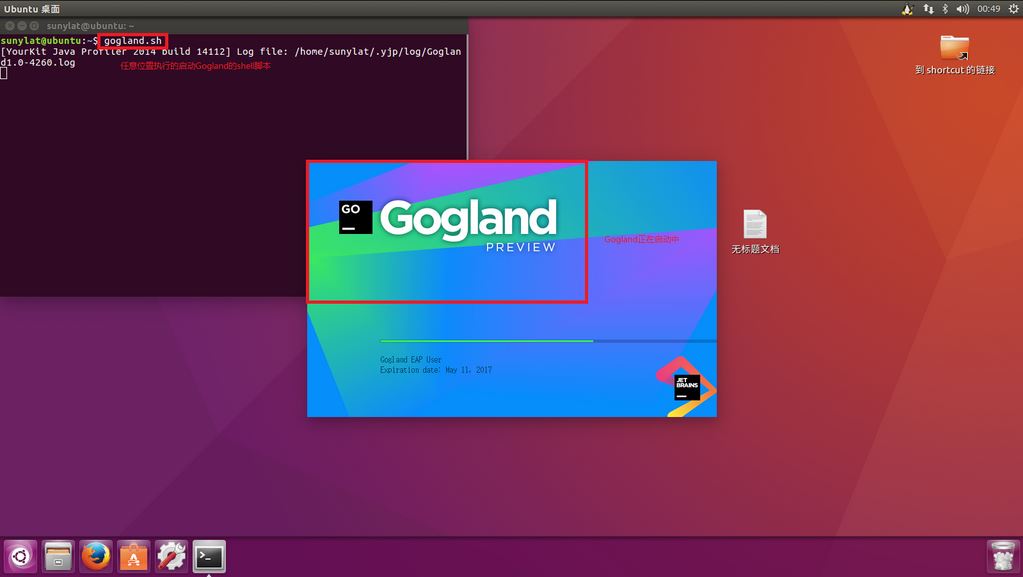Maximize the terminal window
Viewport: 1023px width, 577px height.
point(35,26)
